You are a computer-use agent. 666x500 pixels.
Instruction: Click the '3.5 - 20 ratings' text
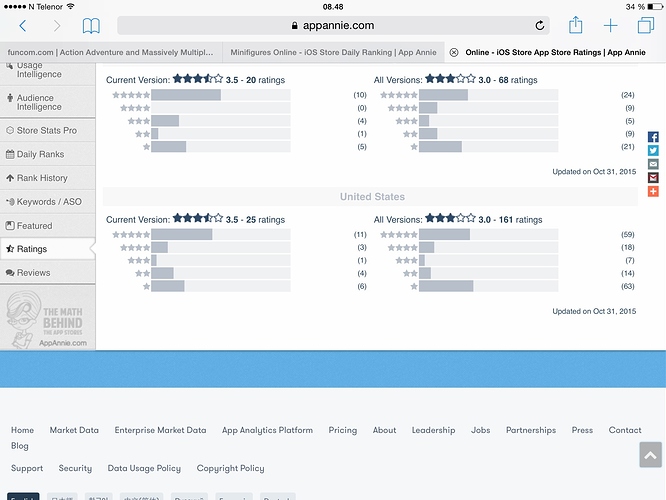click(x=255, y=80)
